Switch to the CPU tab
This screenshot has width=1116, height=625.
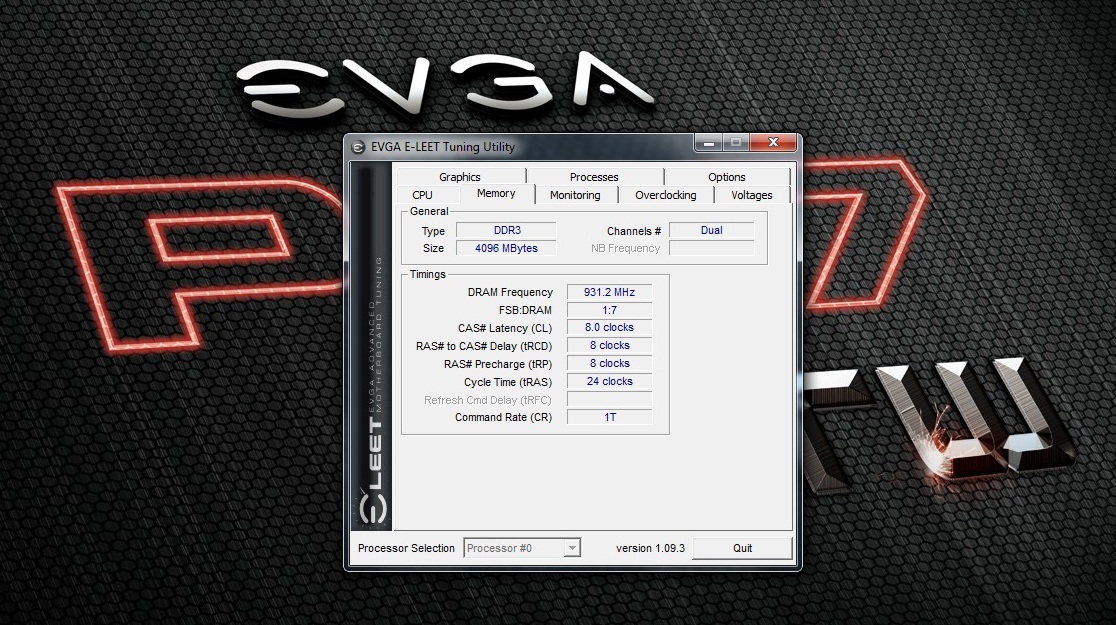tap(423, 195)
